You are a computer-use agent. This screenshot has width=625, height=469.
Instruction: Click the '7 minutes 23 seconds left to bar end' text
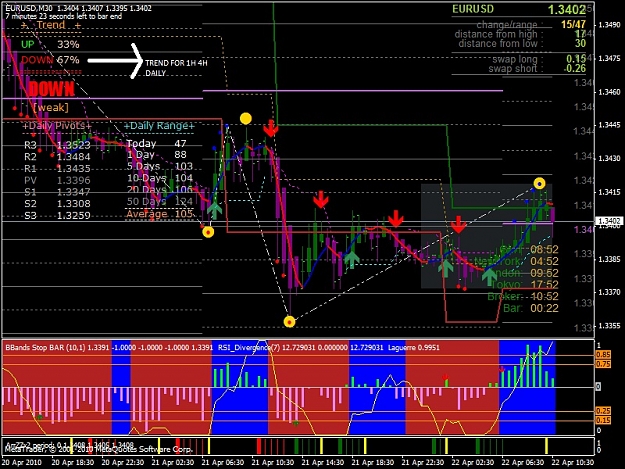(64, 16)
